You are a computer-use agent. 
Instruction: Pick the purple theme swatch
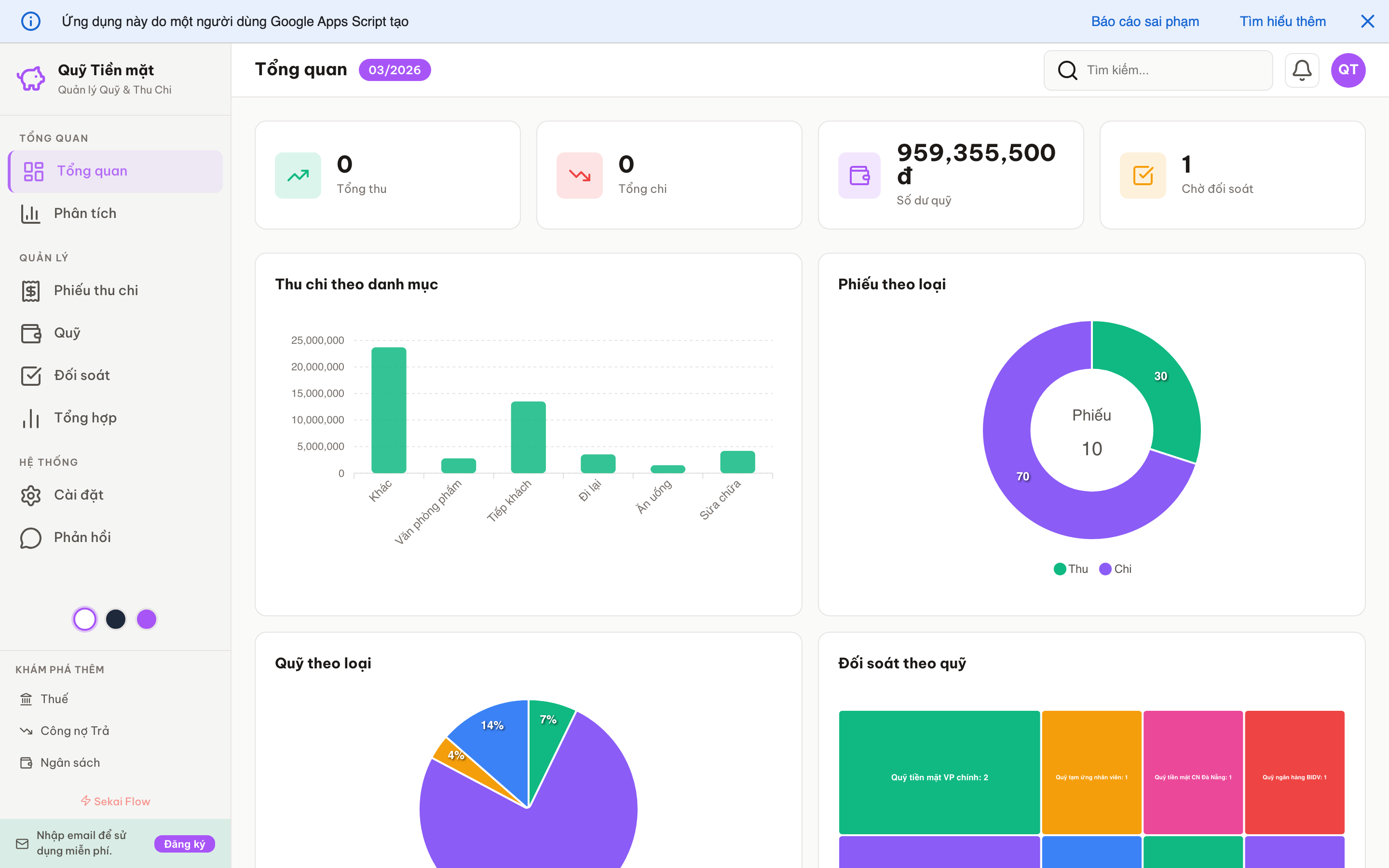147,619
